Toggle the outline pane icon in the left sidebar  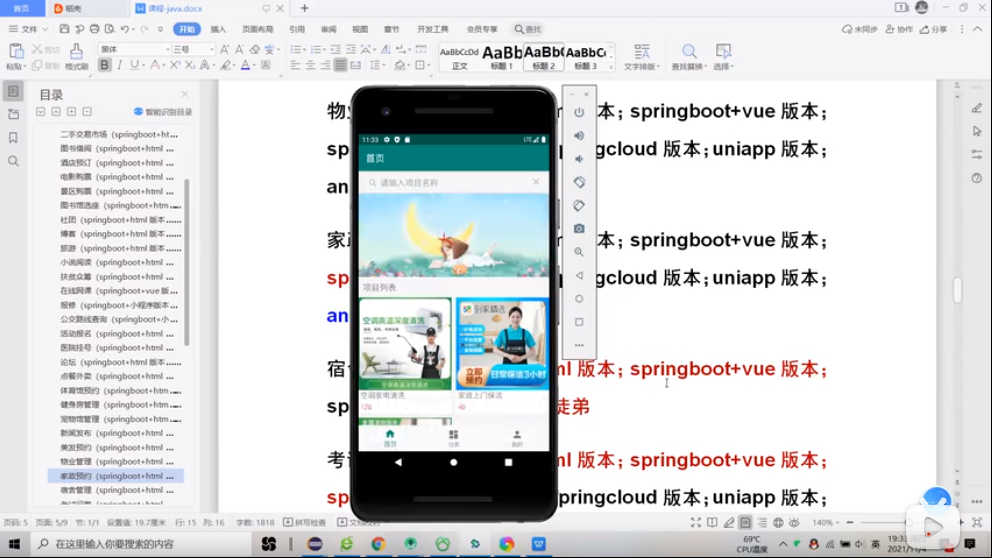[x=13, y=91]
